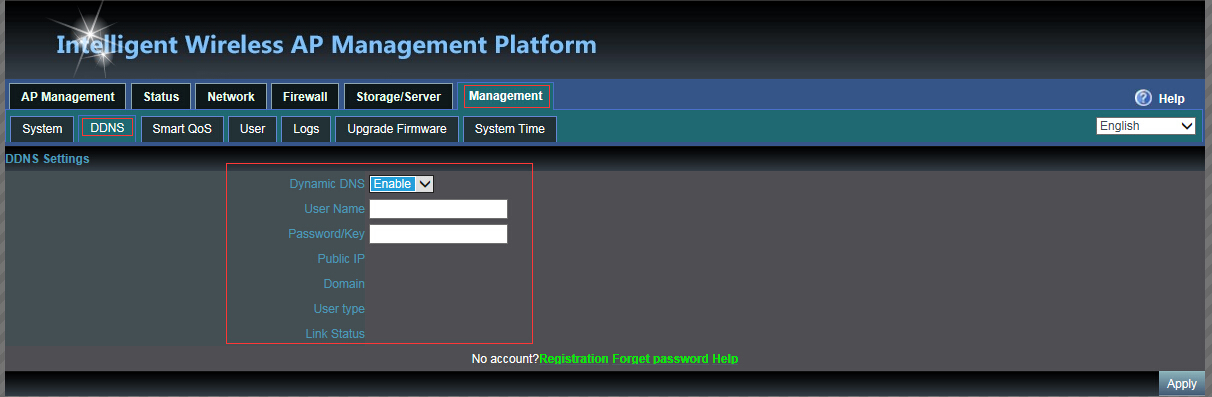The image size is (1212, 397).
Task: Click the Link Status label
Action: (335, 334)
